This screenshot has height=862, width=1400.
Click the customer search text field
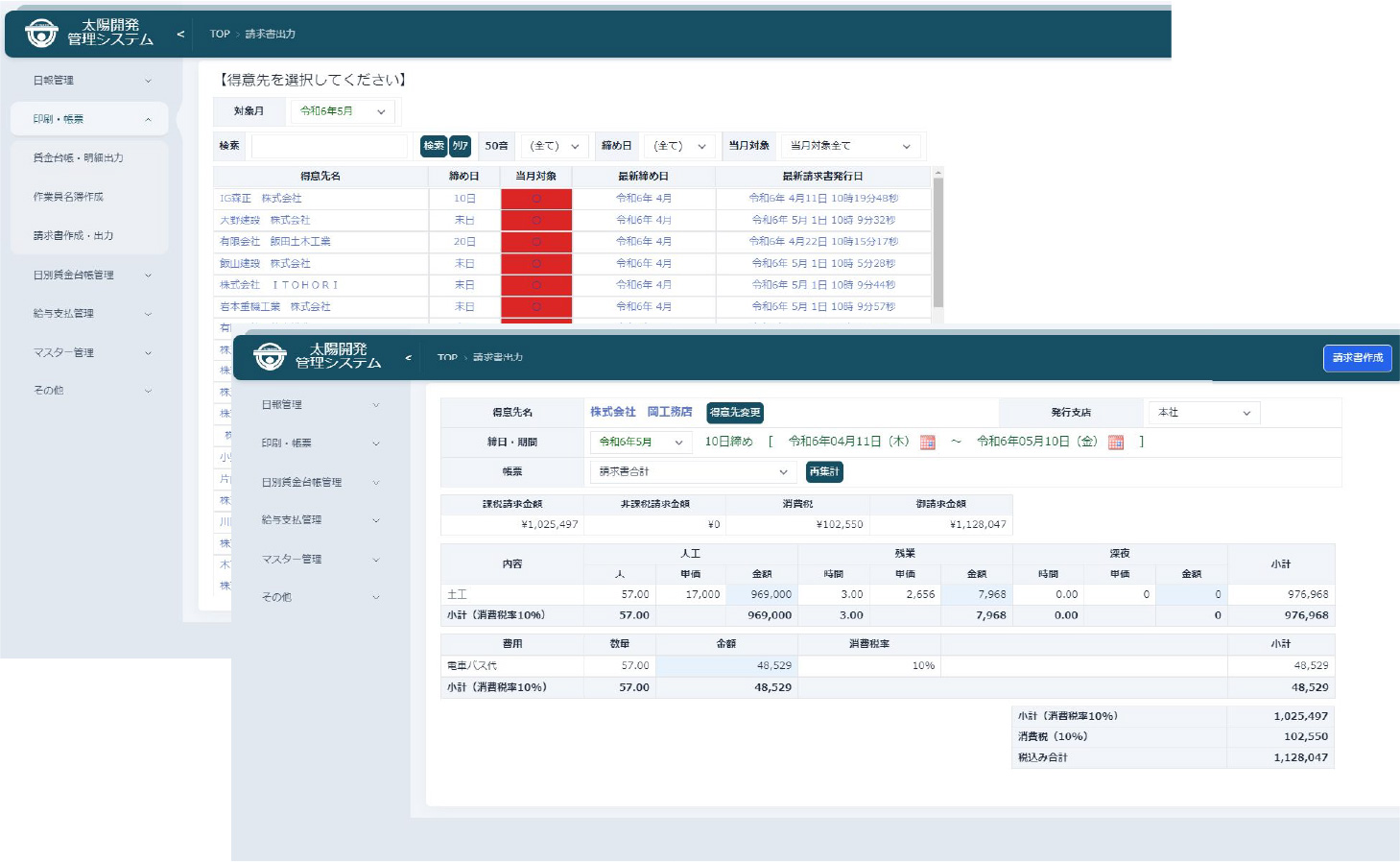coord(330,146)
